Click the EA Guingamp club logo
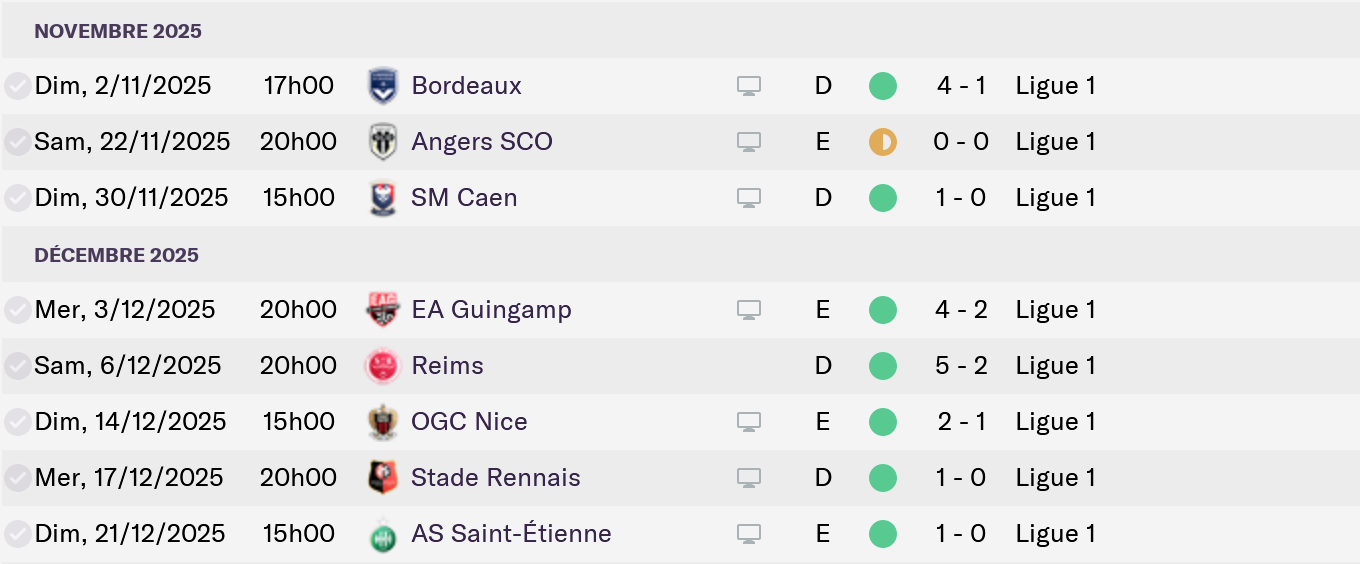 point(383,310)
